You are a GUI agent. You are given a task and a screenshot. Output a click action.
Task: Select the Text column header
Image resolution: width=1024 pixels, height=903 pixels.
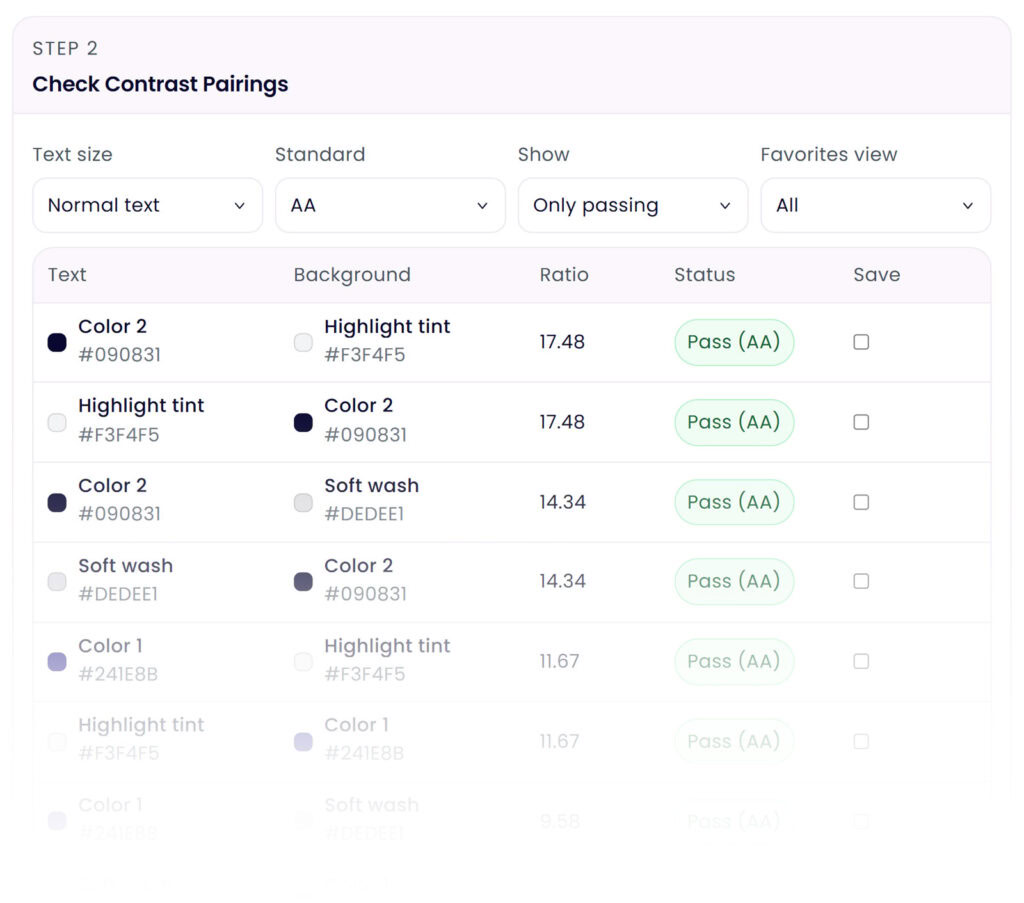[x=66, y=275]
